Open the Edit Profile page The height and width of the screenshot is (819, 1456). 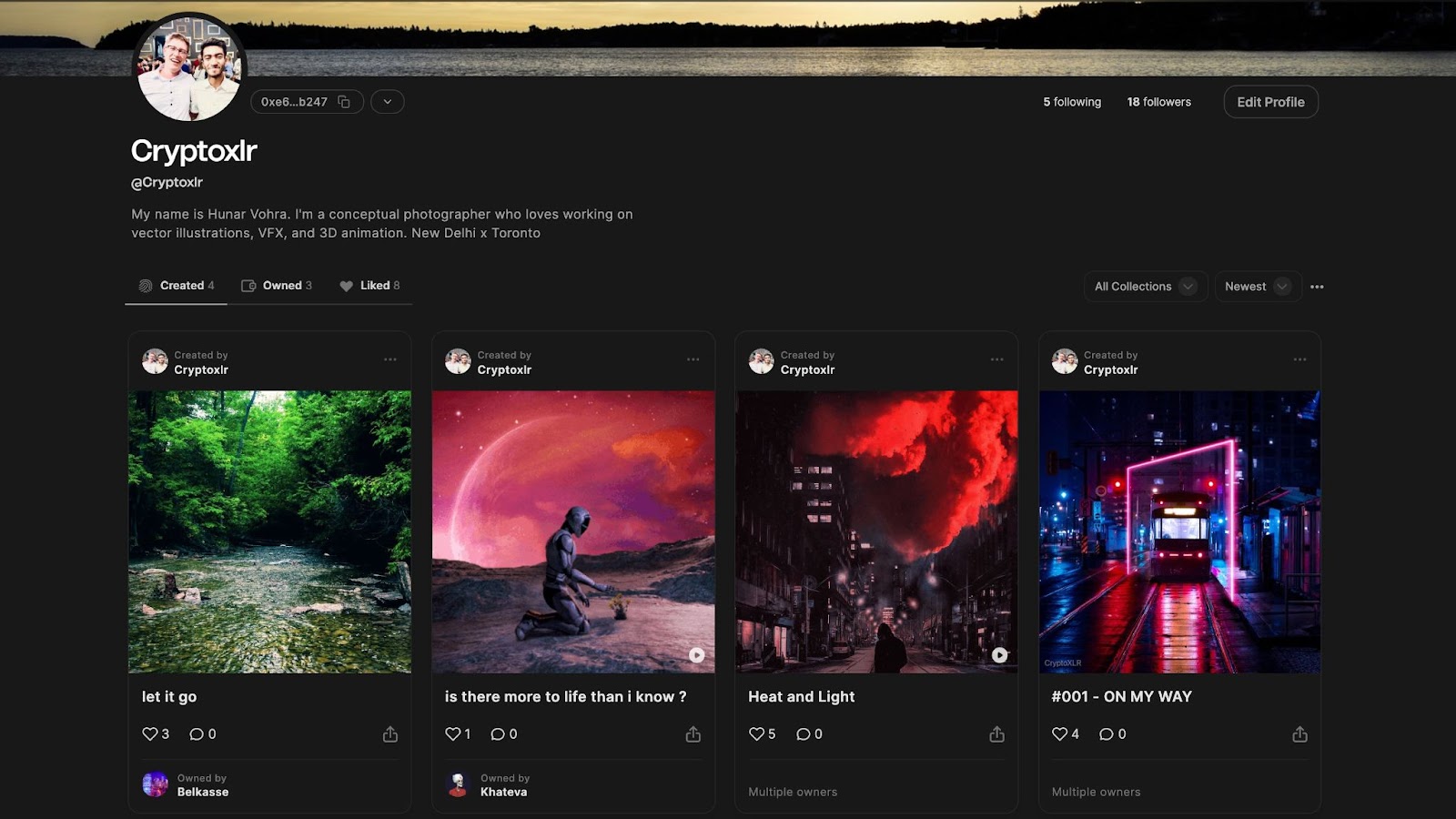(x=1270, y=102)
